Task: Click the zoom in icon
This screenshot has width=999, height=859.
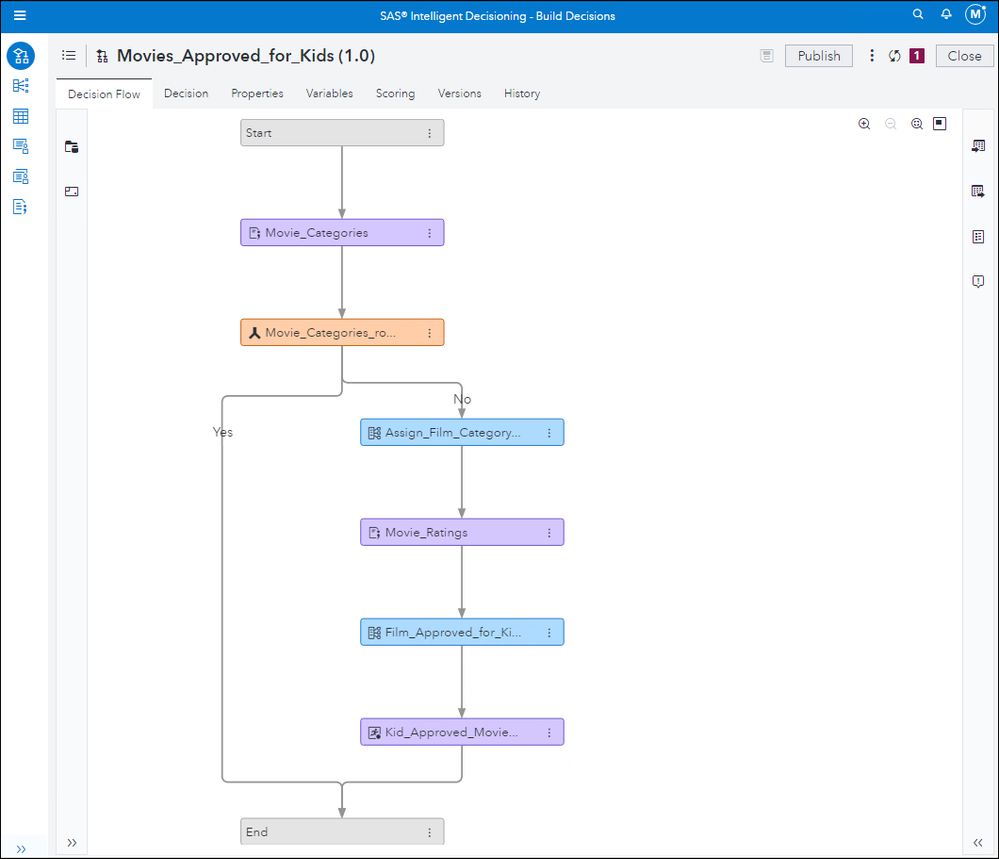Action: [x=864, y=124]
